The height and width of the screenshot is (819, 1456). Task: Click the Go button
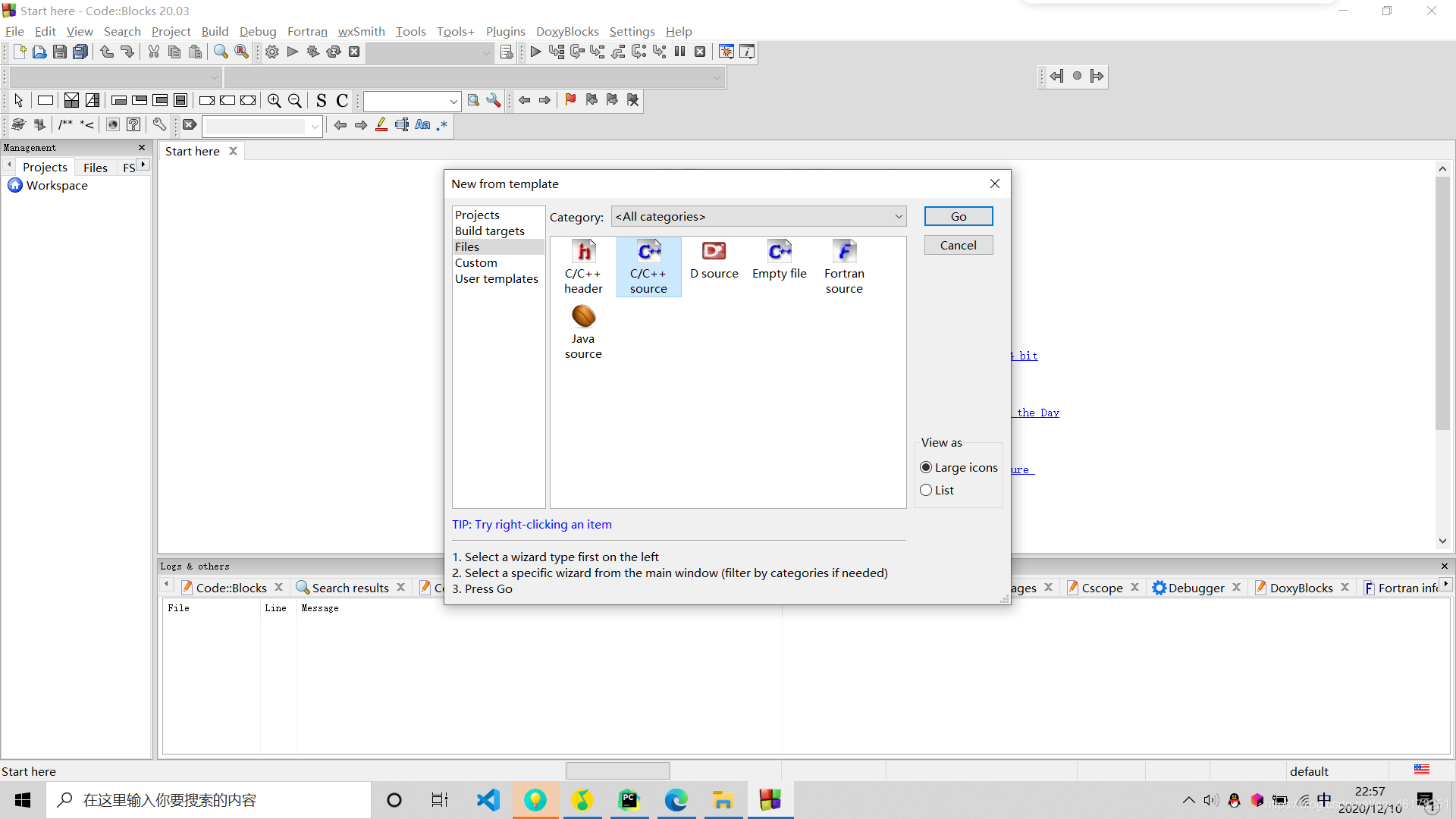tap(959, 216)
